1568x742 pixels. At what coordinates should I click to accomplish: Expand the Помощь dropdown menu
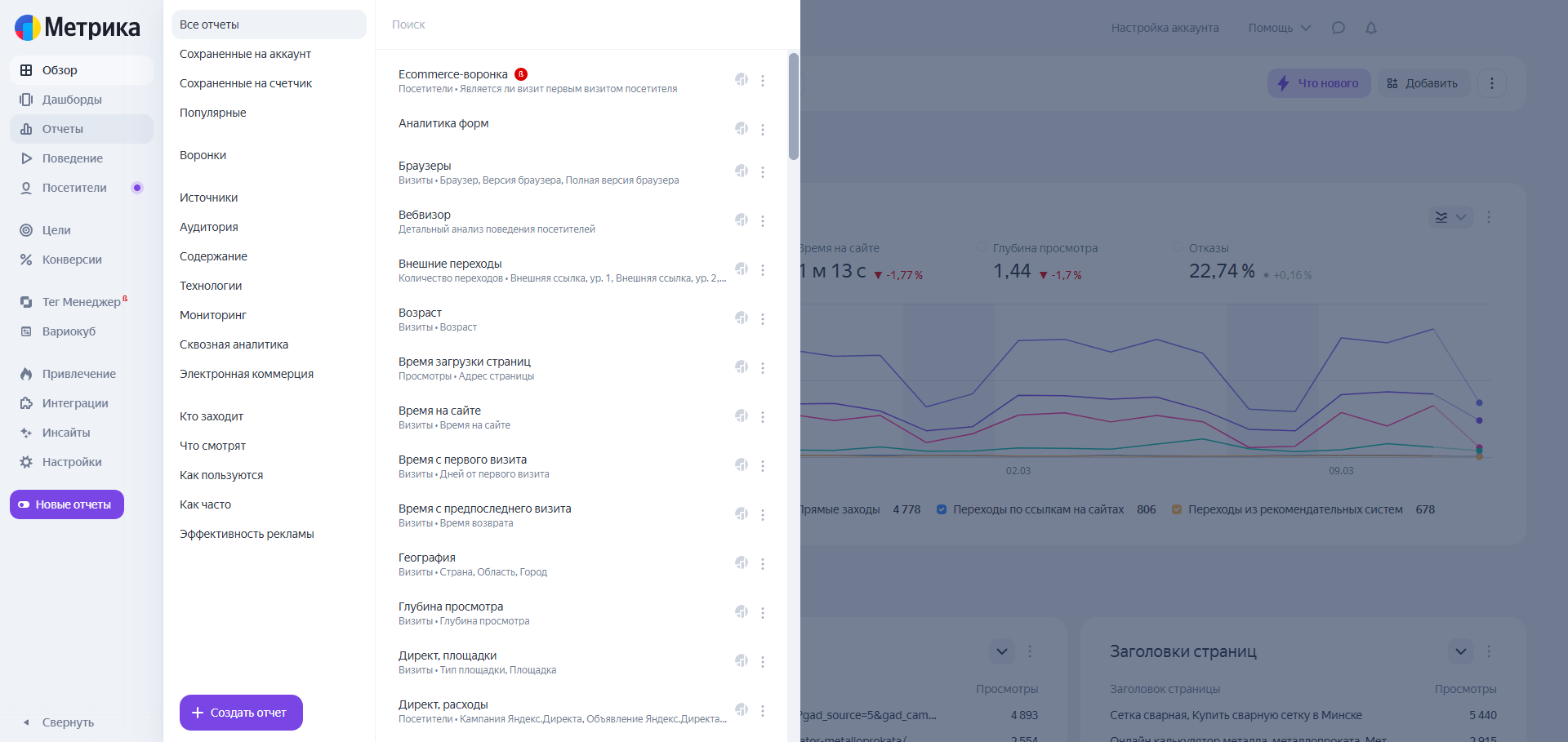click(x=1279, y=28)
